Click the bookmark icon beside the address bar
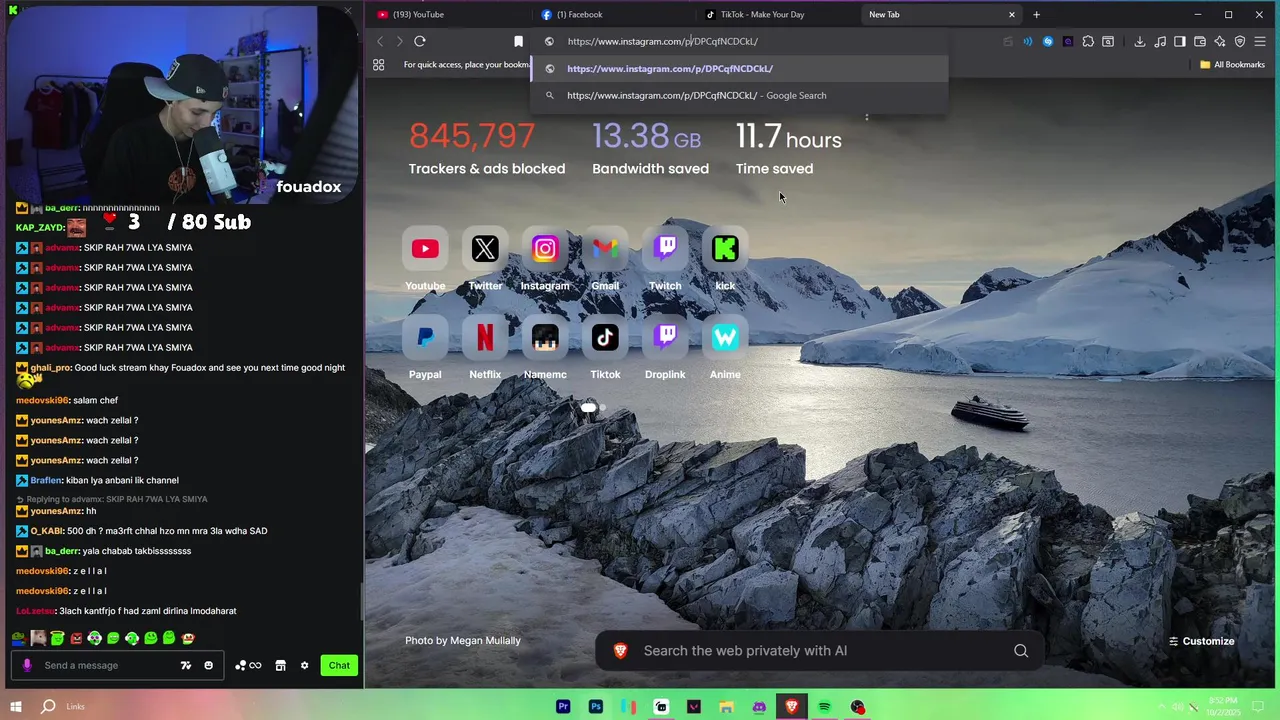 pyautogui.click(x=518, y=41)
